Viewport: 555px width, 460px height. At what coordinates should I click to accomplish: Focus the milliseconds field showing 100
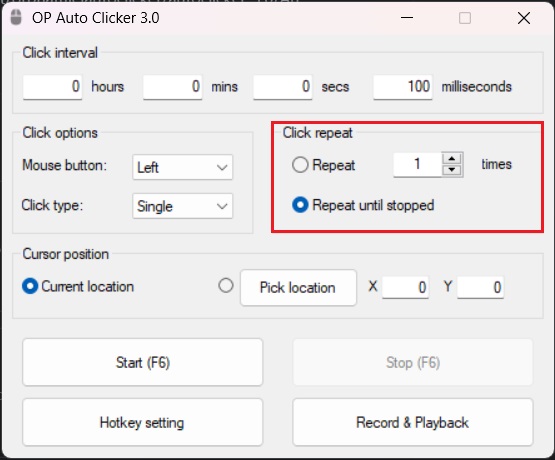[403, 87]
